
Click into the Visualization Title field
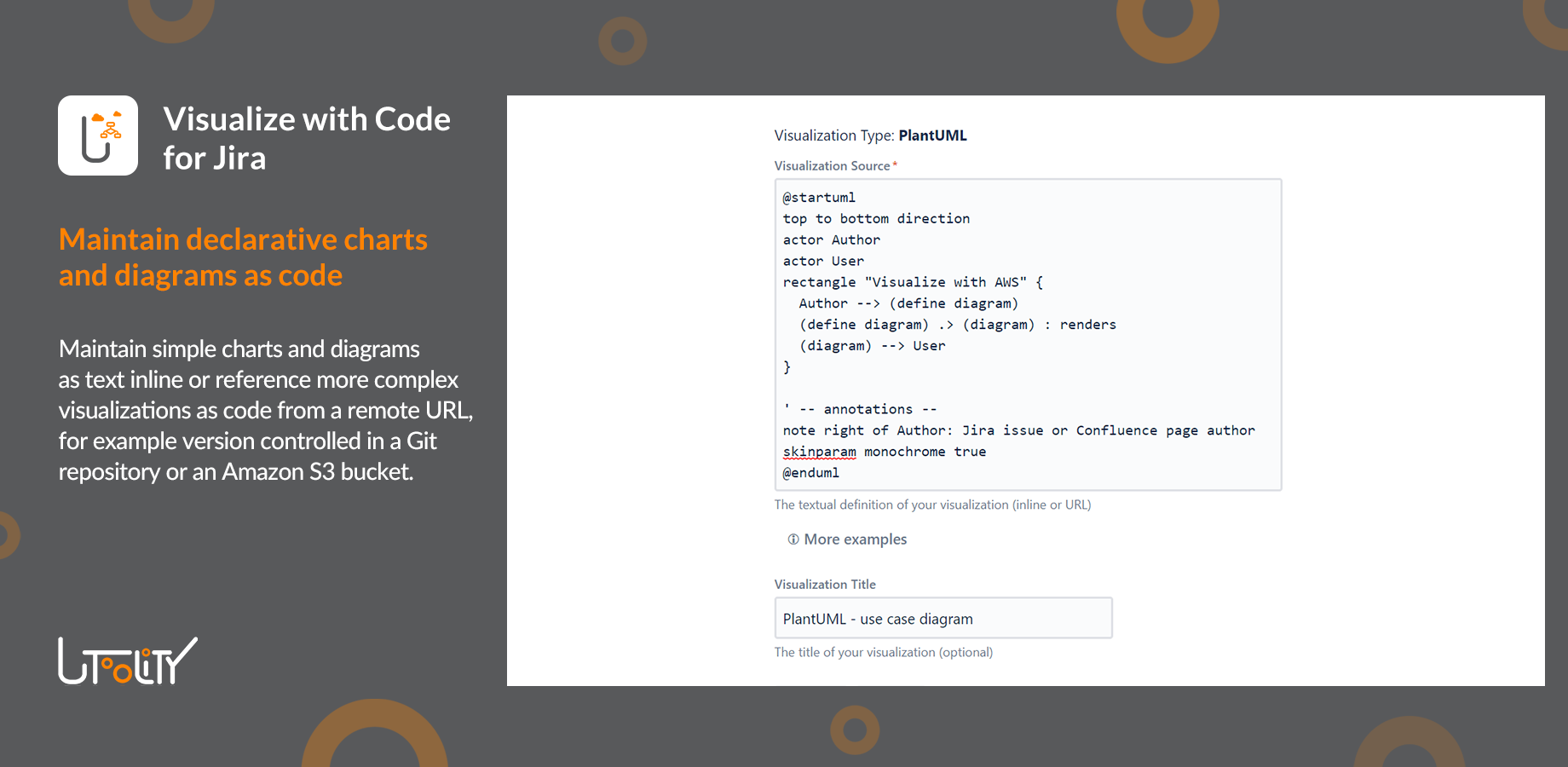click(x=943, y=619)
